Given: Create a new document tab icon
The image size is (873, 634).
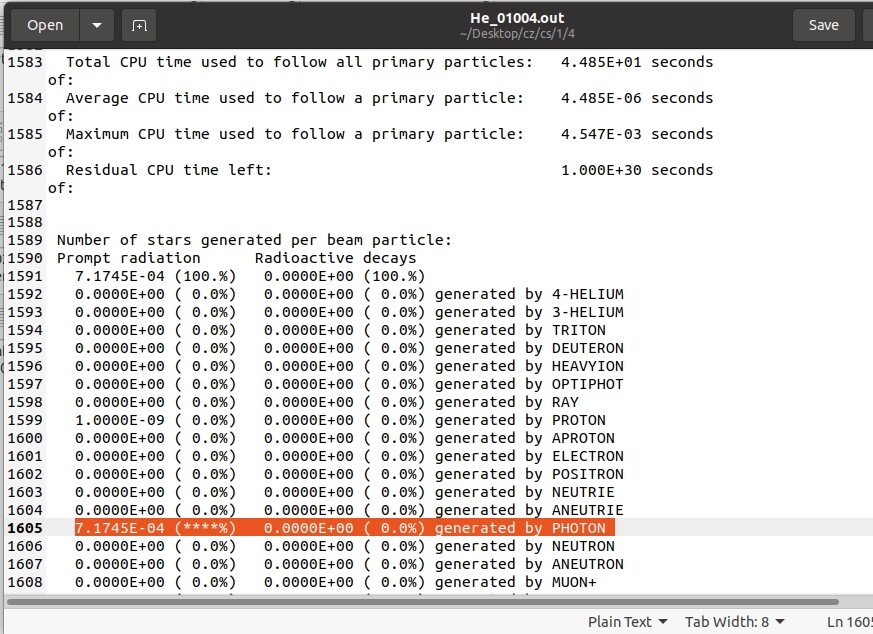Looking at the screenshot, I should [139, 25].
